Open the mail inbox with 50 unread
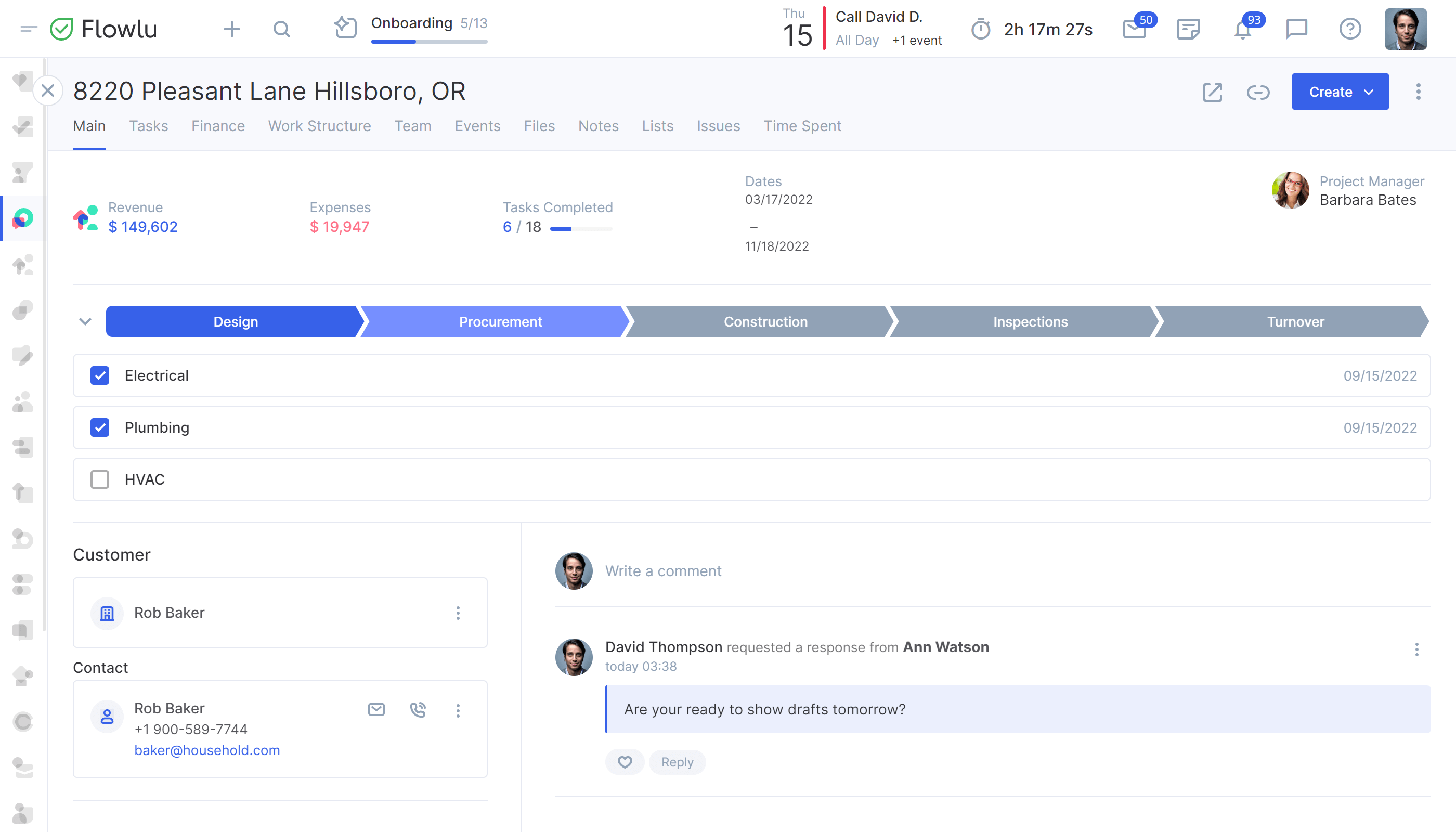The height and width of the screenshot is (832, 1456). [1134, 29]
